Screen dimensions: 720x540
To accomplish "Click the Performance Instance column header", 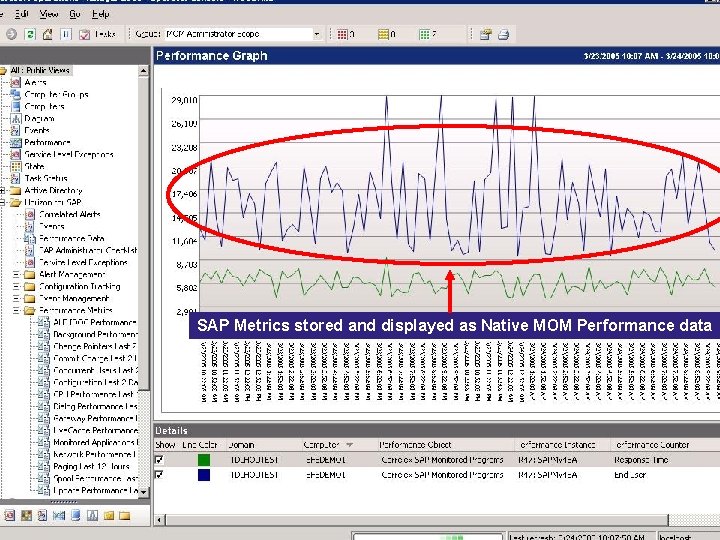I will 557,445.
